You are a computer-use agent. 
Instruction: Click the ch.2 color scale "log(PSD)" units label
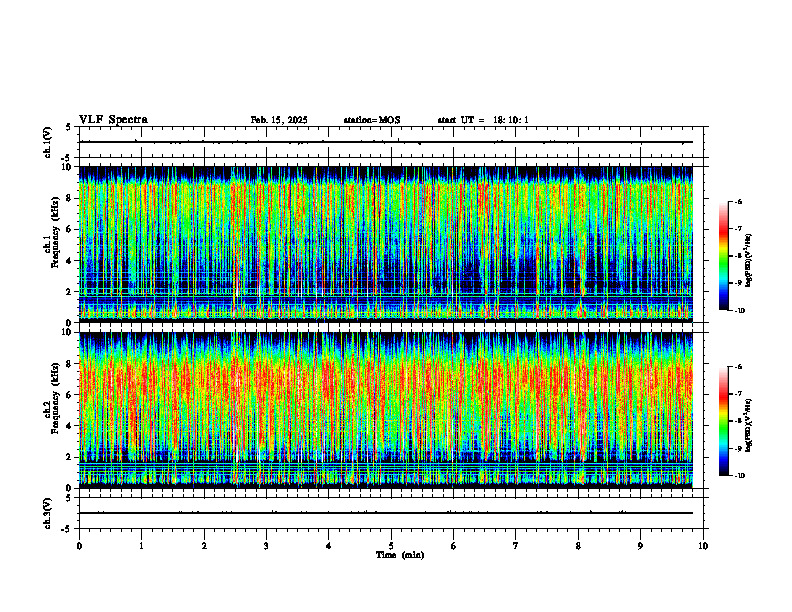tap(749, 426)
